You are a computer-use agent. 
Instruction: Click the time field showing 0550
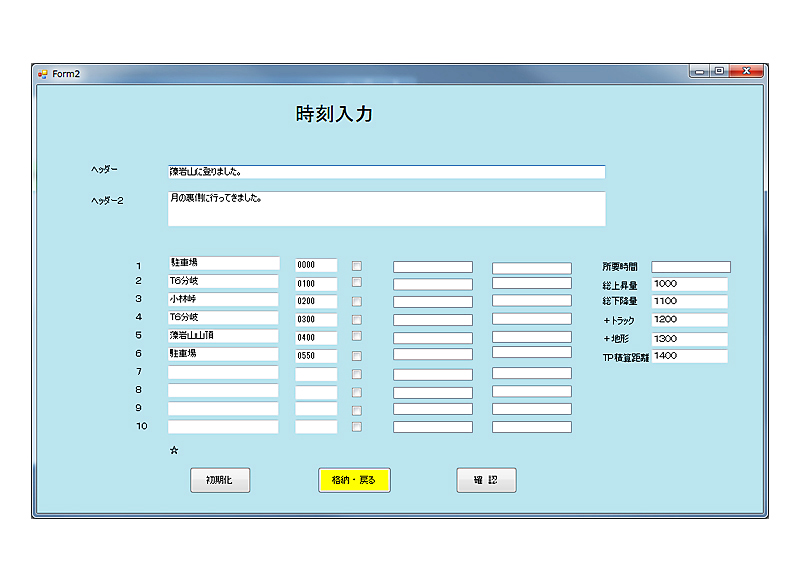coord(316,355)
